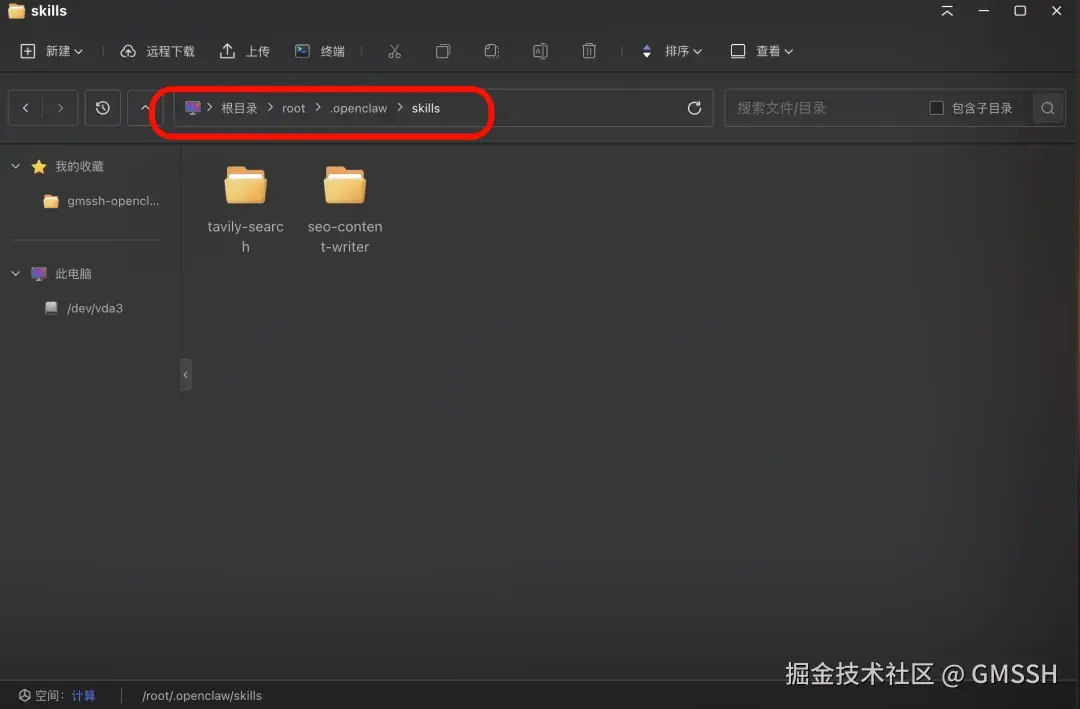This screenshot has width=1080, height=709.
Task: Open the 查看 view menu
Action: point(761,50)
